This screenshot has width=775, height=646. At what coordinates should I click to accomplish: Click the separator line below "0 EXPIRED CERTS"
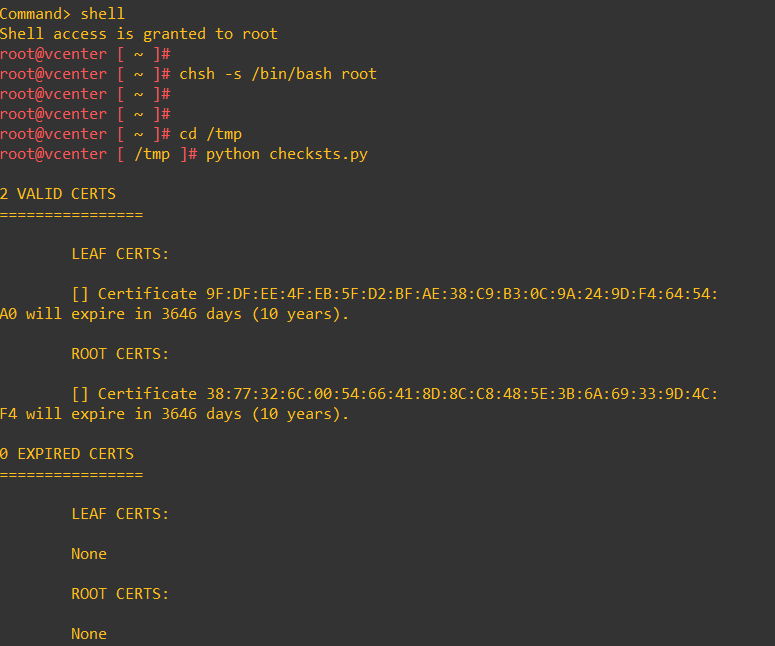coord(71,474)
